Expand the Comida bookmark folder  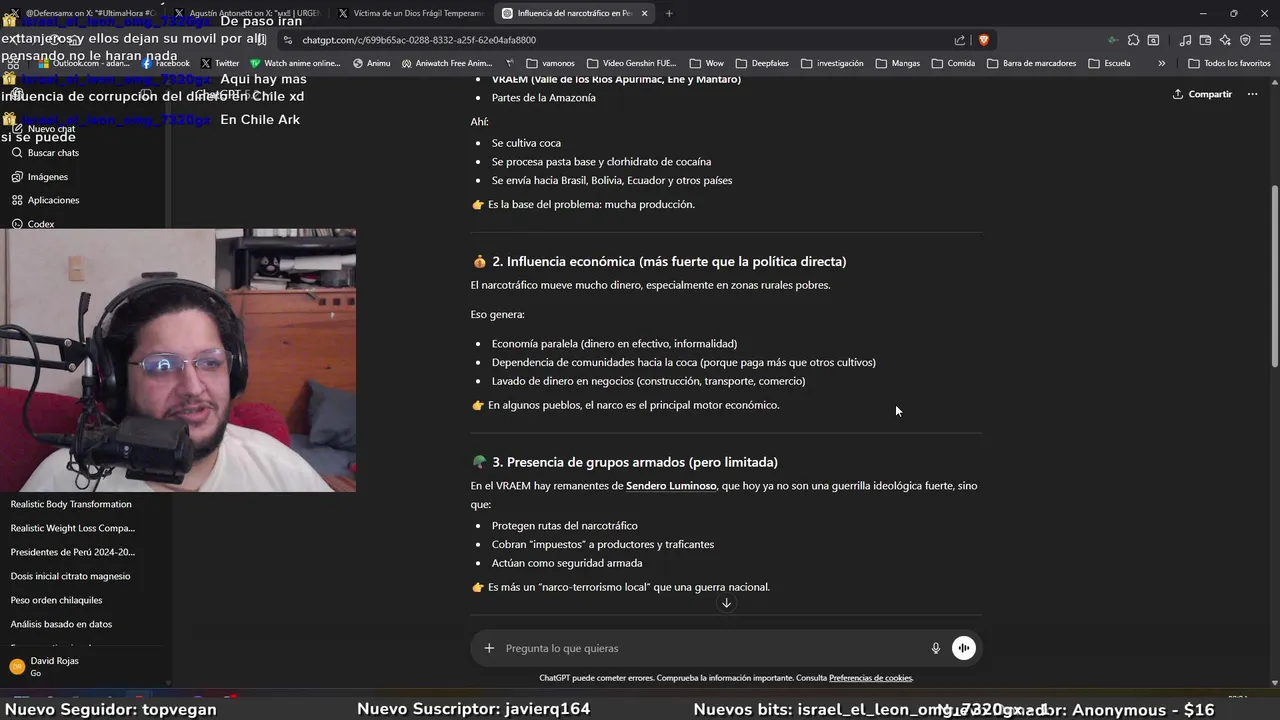click(x=953, y=63)
